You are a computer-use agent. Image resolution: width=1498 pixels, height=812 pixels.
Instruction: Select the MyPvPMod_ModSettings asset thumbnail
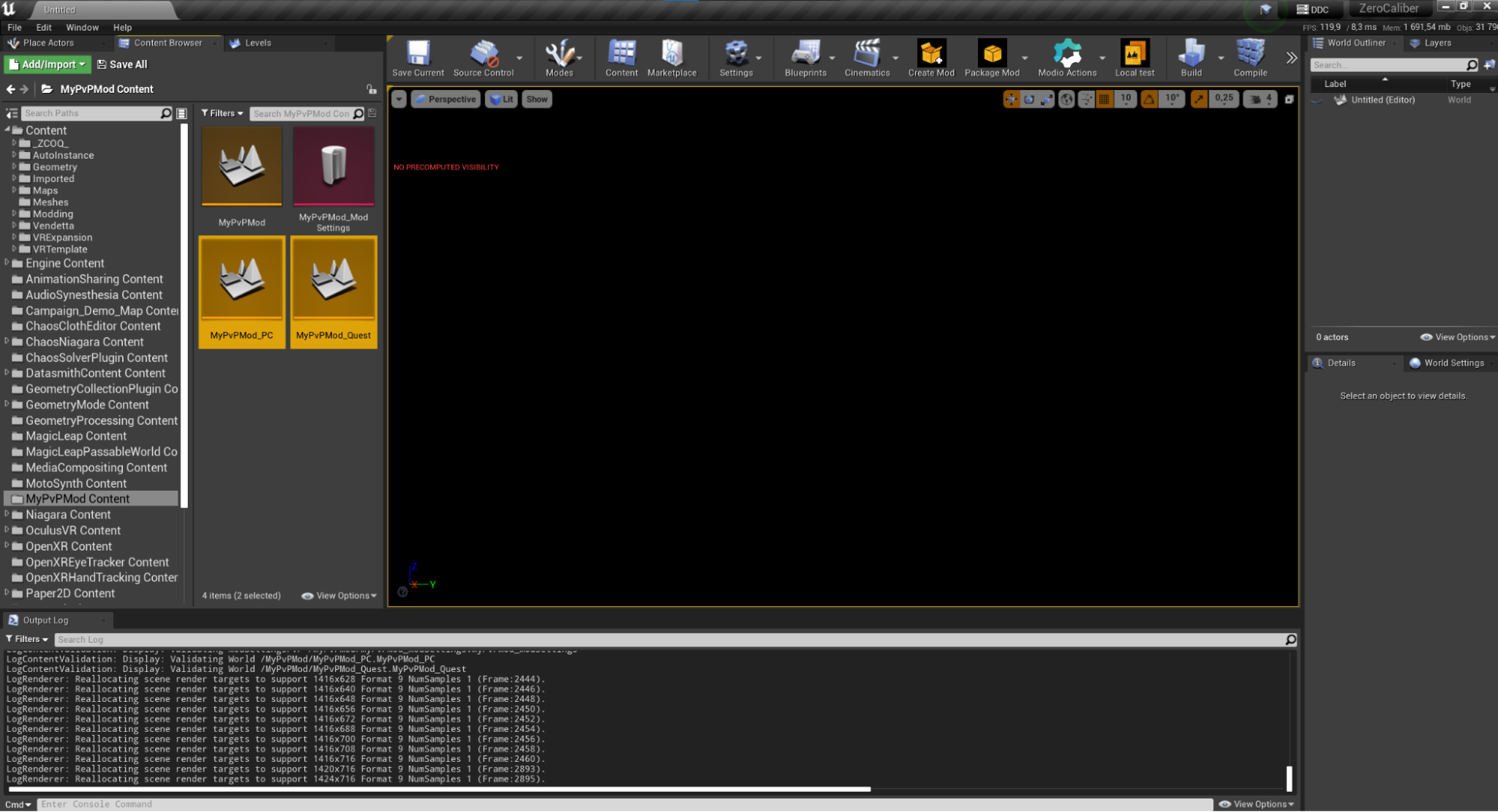333,166
